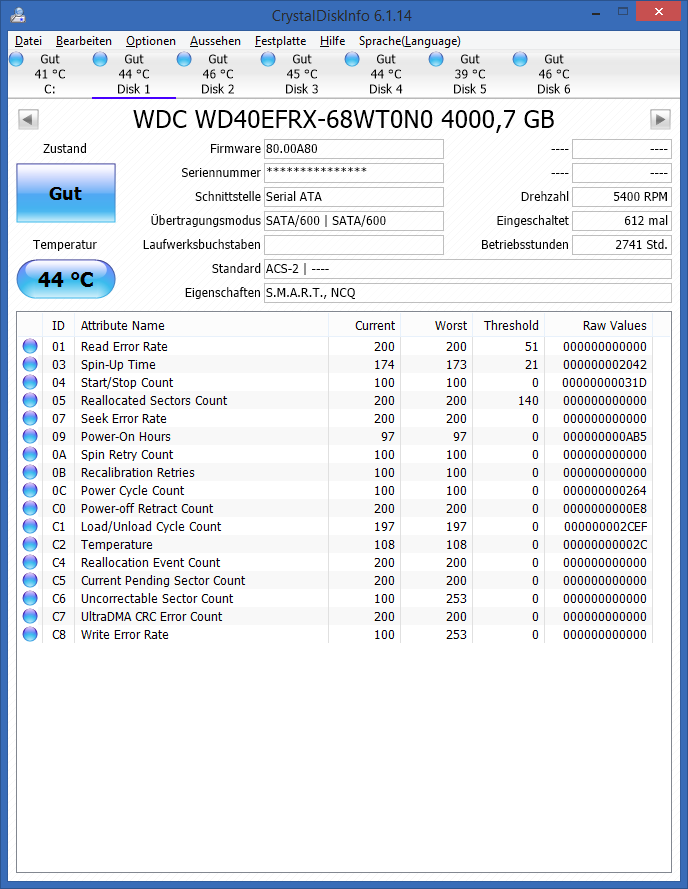Open the Hilfe menu
Screen dimensions: 688x889
(332, 41)
